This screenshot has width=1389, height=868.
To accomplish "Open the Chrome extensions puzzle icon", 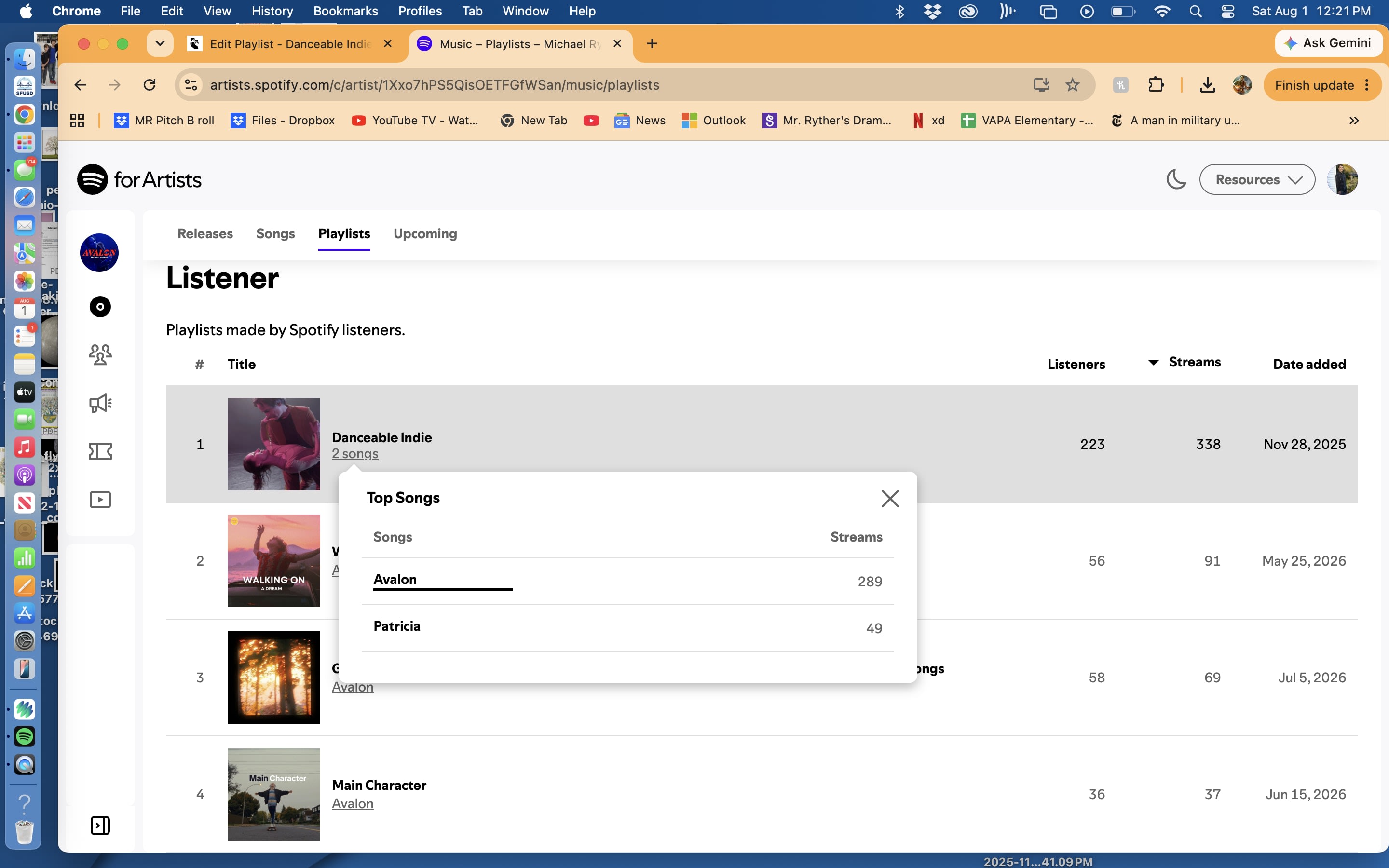I will click(x=1156, y=85).
